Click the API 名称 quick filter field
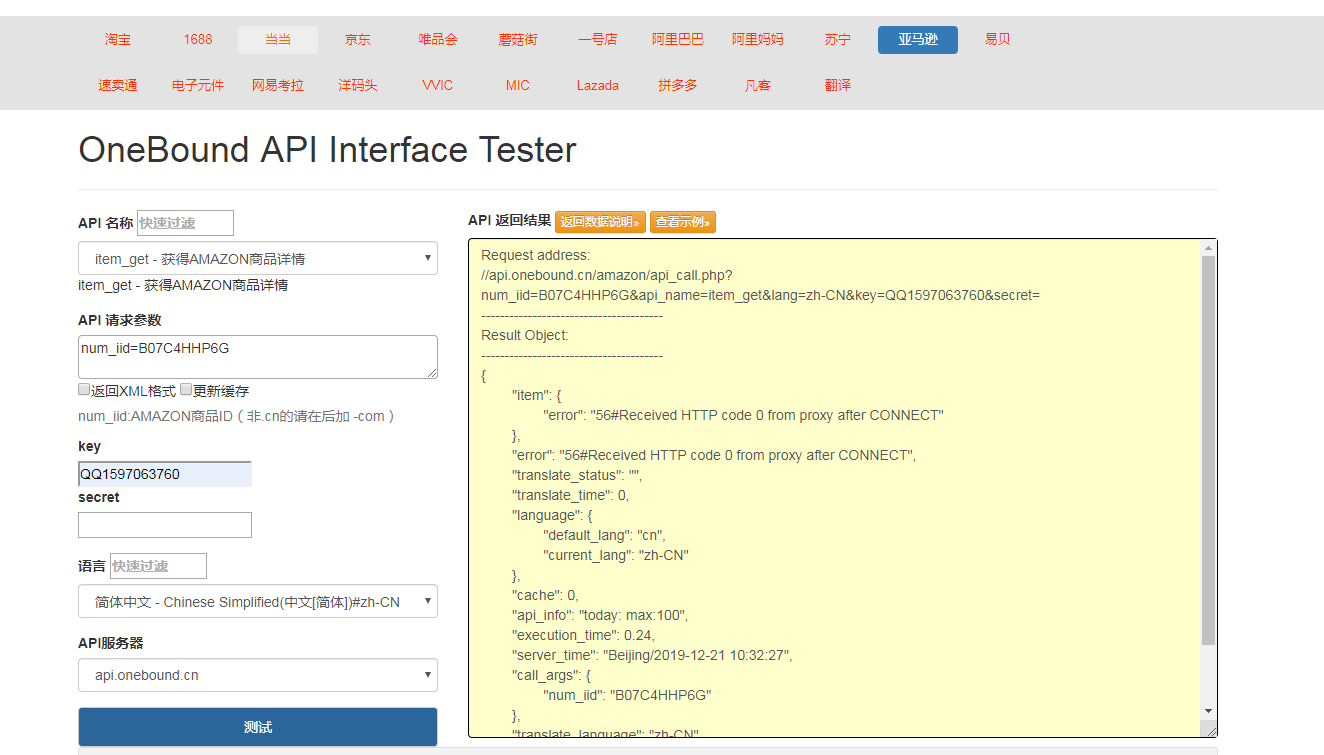Viewport: 1324px width, 755px height. 185,223
